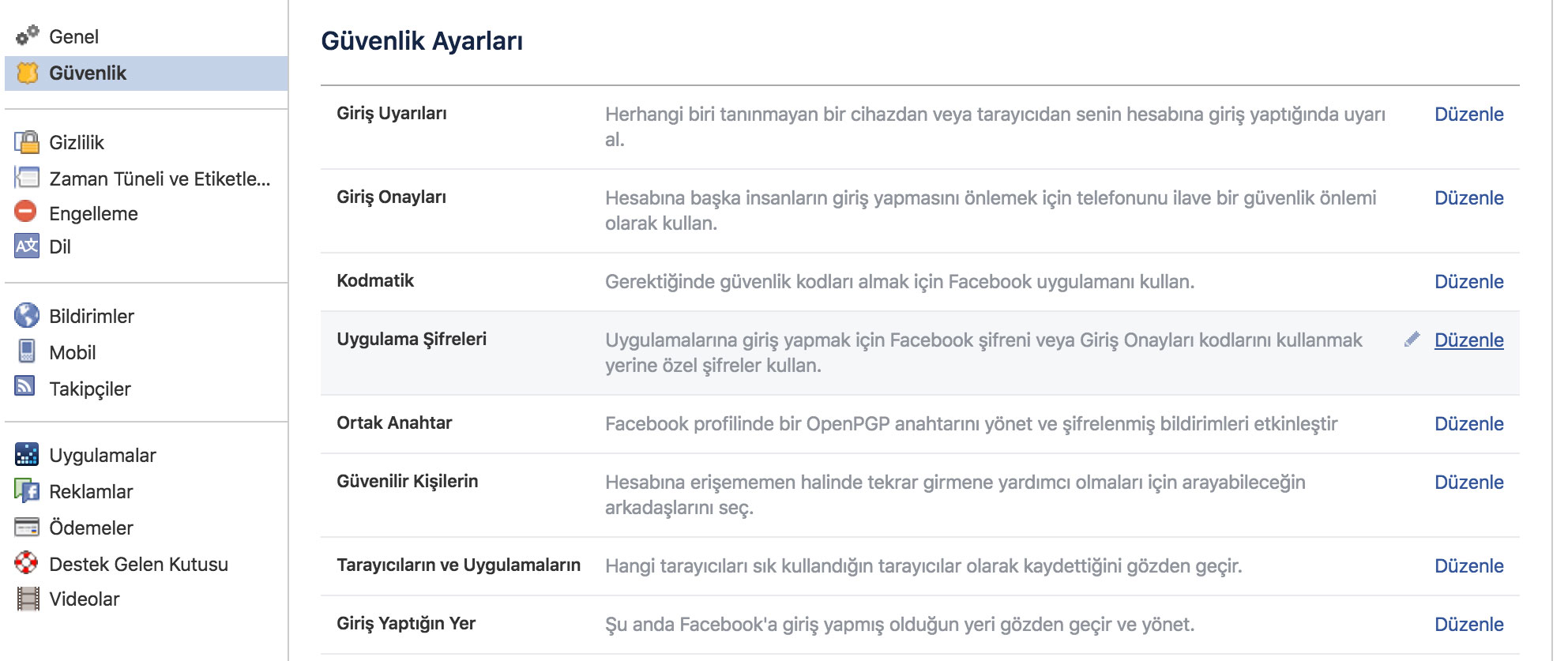Viewport: 1568px width, 661px height.
Task: Click the Tarayıcıların ve Uygulamaların row title
Action: [458, 565]
